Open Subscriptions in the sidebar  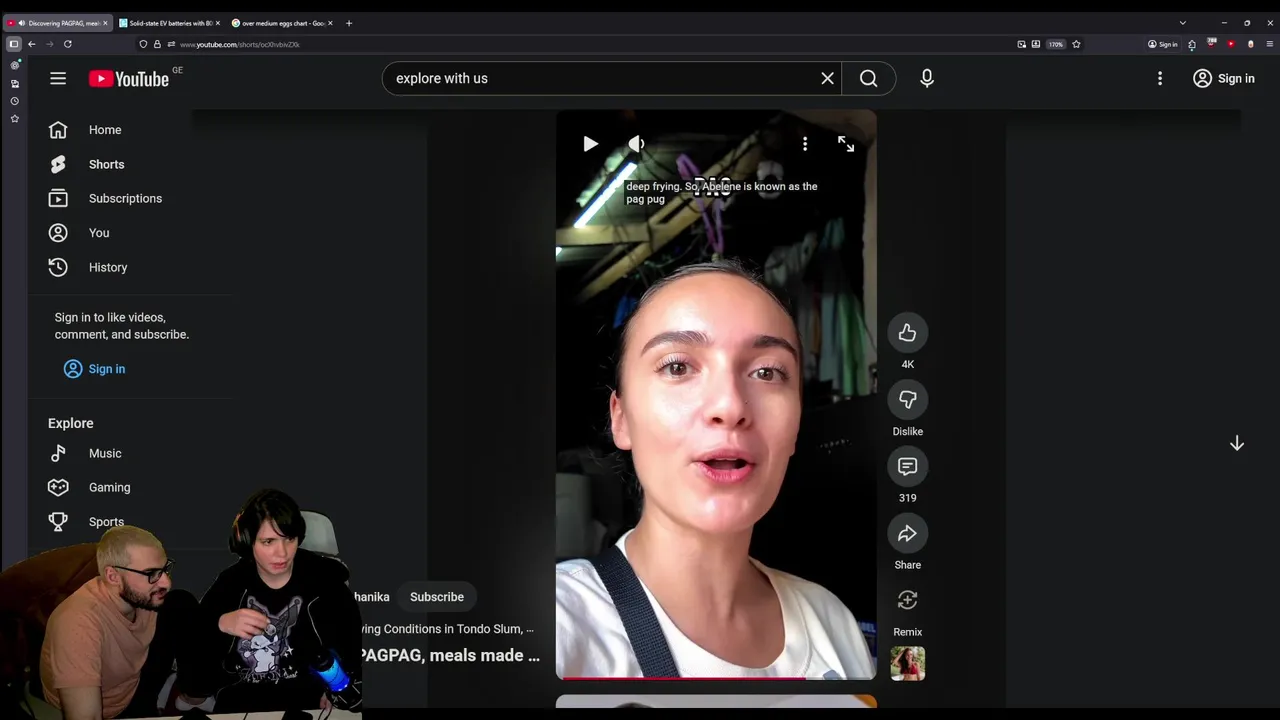click(x=125, y=198)
